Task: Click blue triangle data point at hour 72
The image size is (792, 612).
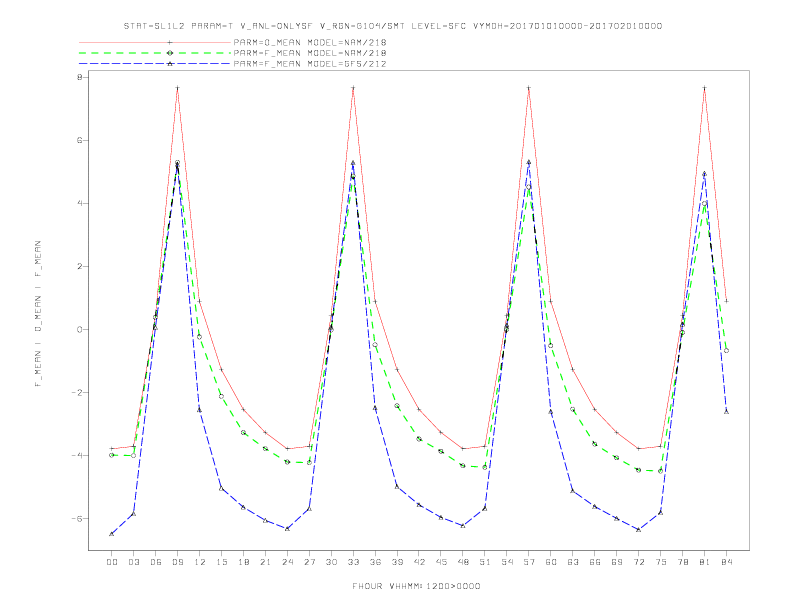Action: [638, 530]
